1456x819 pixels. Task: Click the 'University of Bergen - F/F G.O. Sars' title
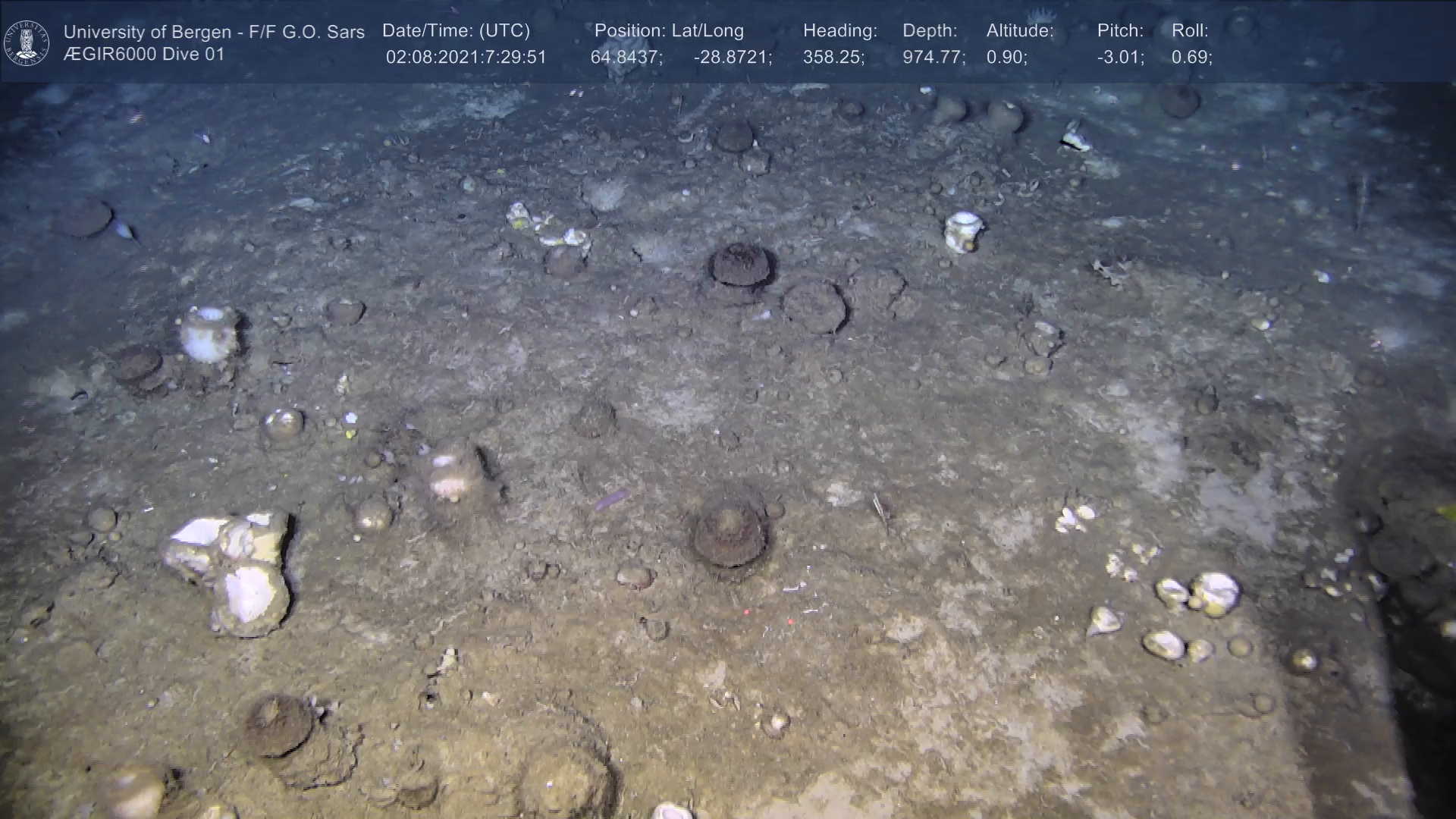click(x=214, y=32)
